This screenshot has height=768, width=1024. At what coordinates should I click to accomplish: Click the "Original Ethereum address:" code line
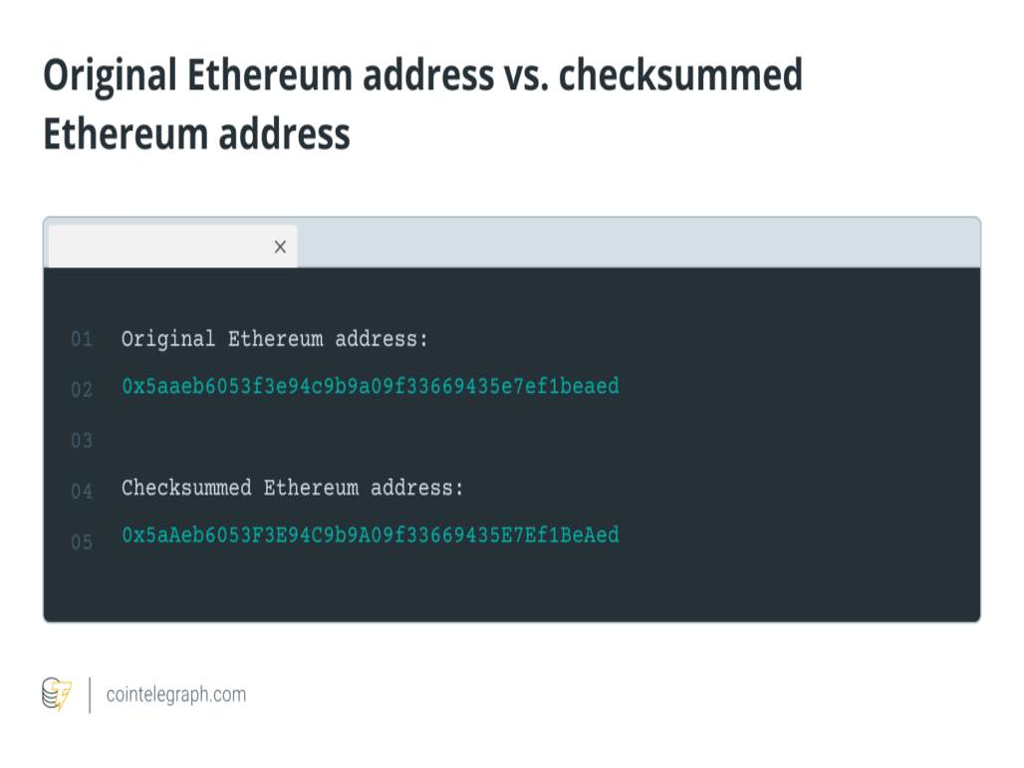tap(274, 339)
